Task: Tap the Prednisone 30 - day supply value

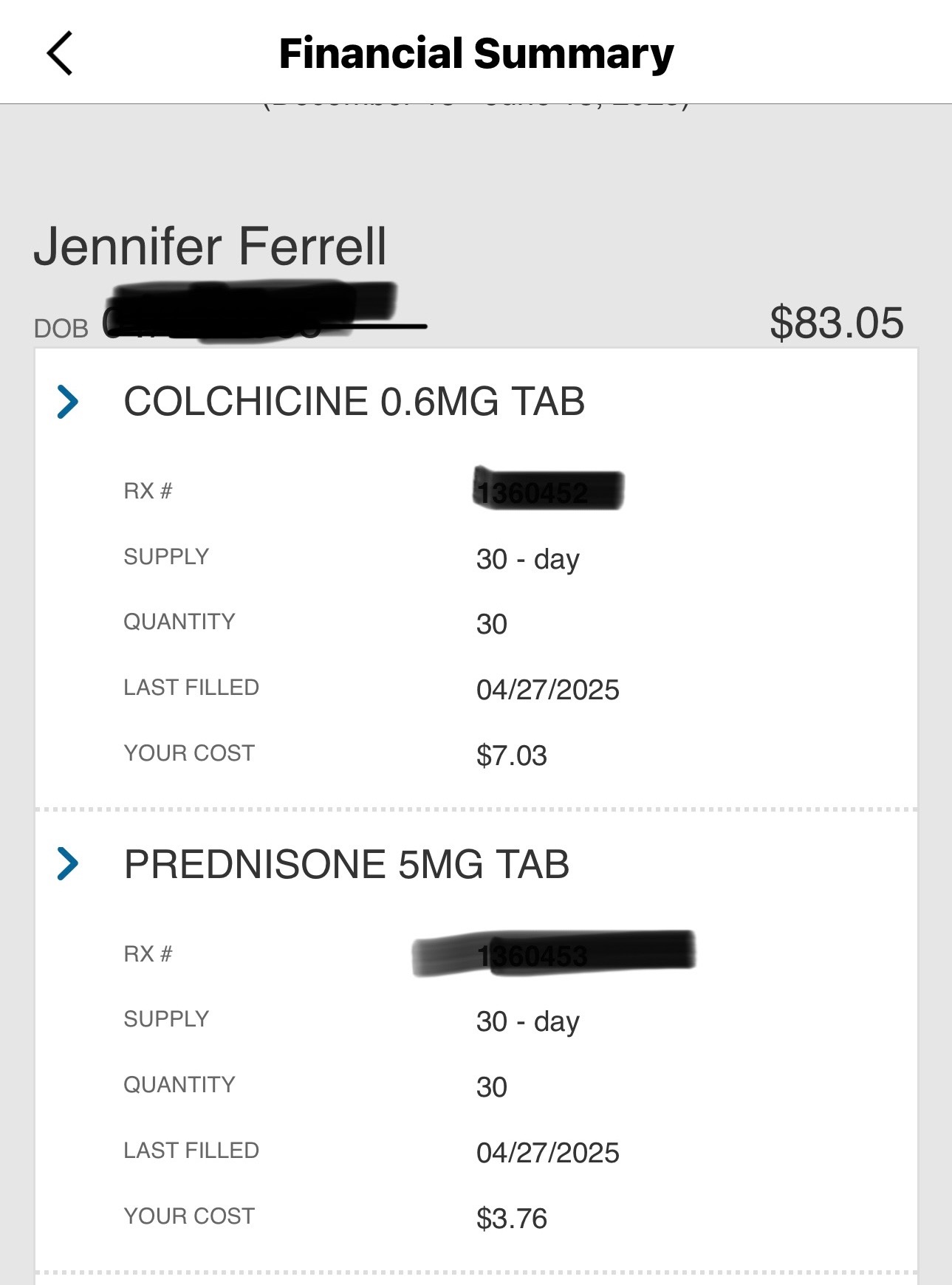Action: [528, 1022]
